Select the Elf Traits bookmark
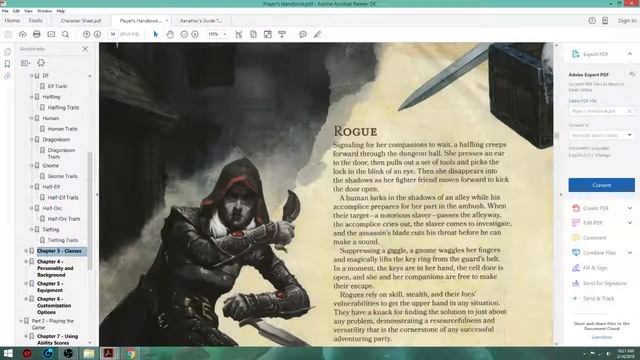640x360 pixels. coord(58,86)
